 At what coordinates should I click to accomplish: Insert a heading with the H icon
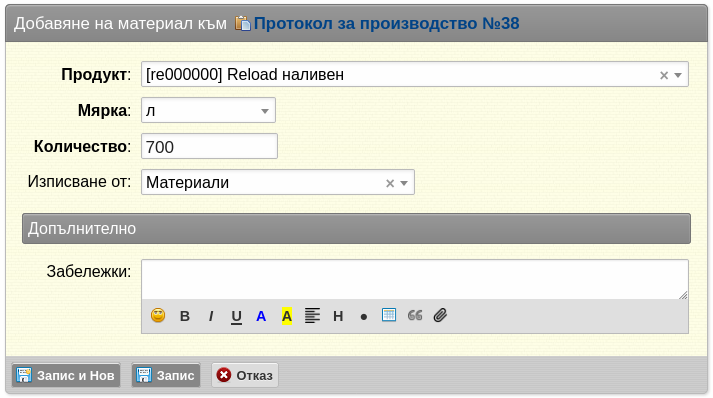(x=338, y=316)
